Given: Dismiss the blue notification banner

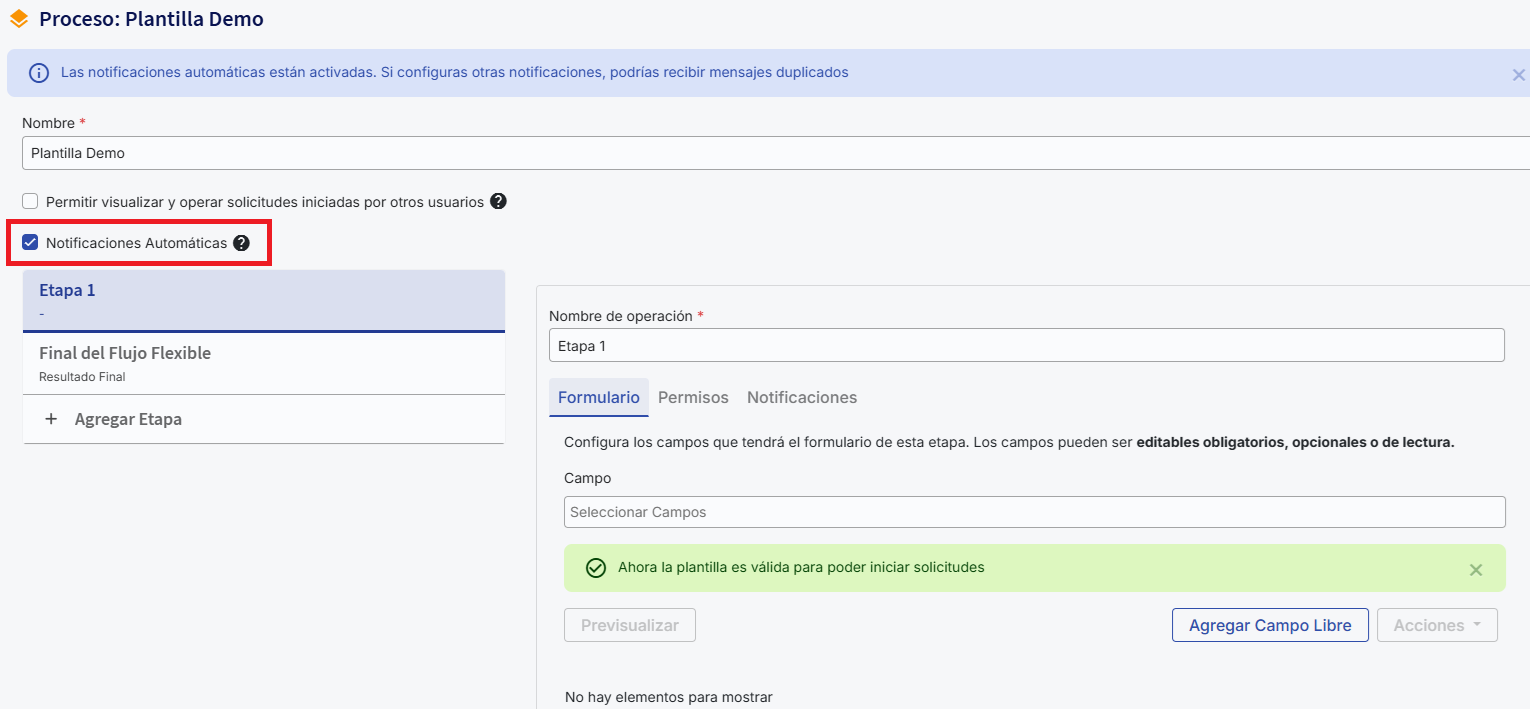Looking at the screenshot, I should (x=1518, y=74).
